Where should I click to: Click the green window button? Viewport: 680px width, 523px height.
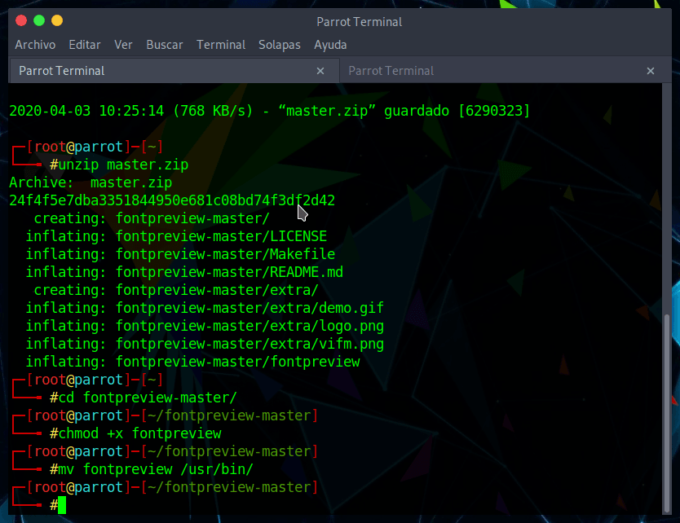39,20
